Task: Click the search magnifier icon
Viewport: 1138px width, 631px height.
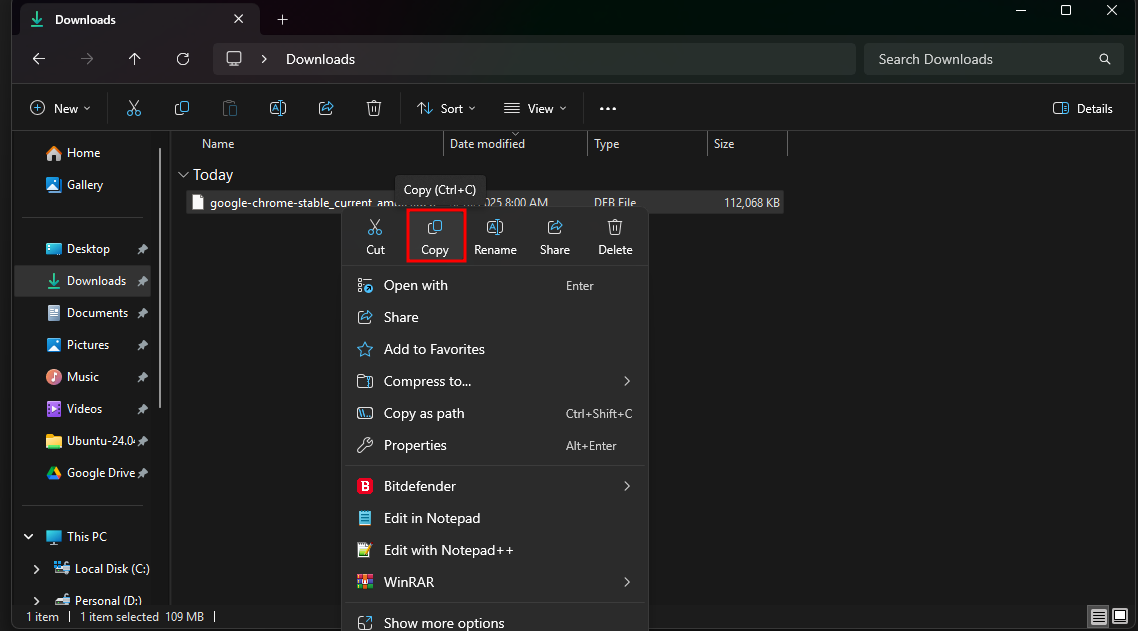Action: (1105, 59)
